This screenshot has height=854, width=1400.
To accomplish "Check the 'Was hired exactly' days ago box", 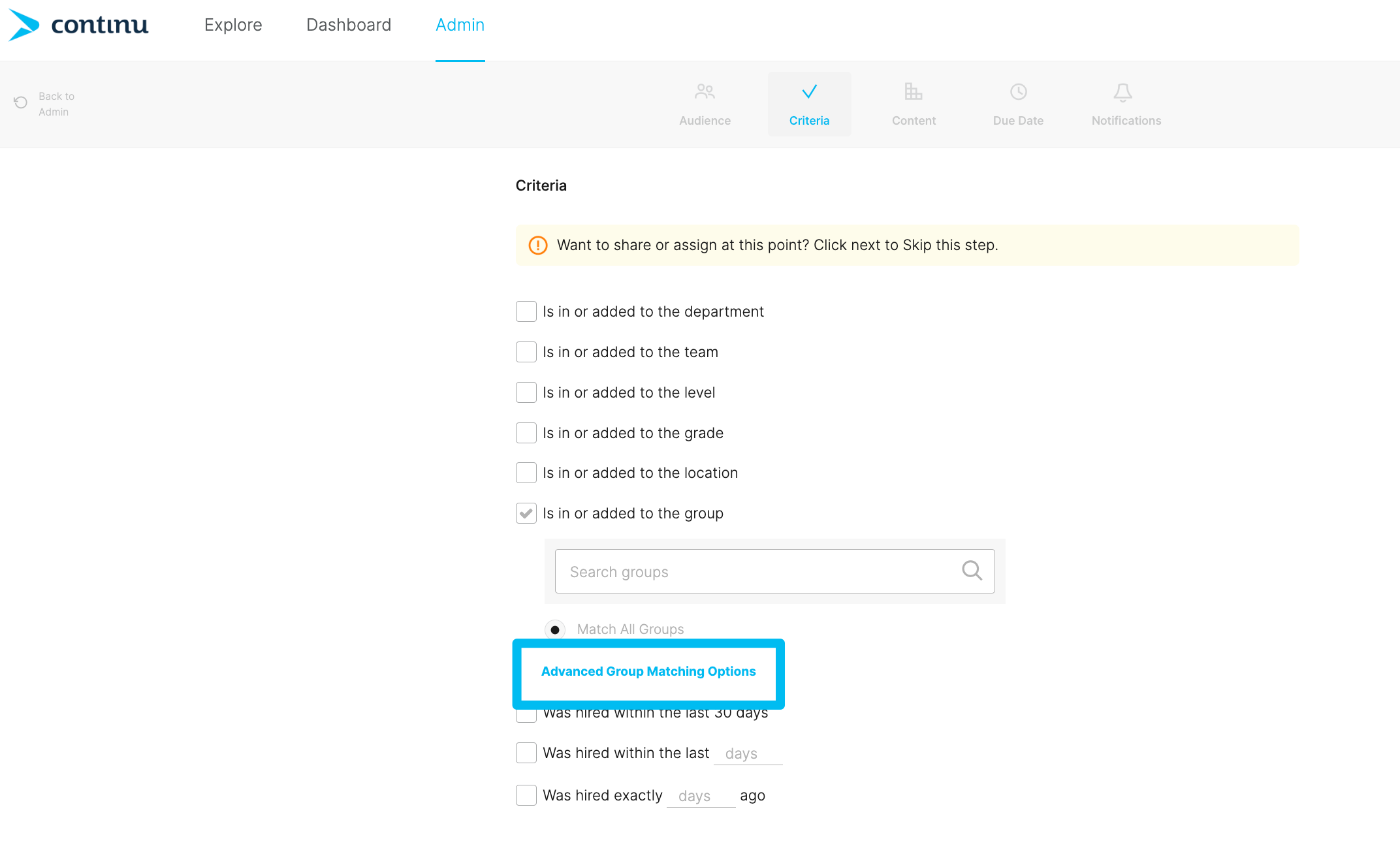I will tap(526, 795).
